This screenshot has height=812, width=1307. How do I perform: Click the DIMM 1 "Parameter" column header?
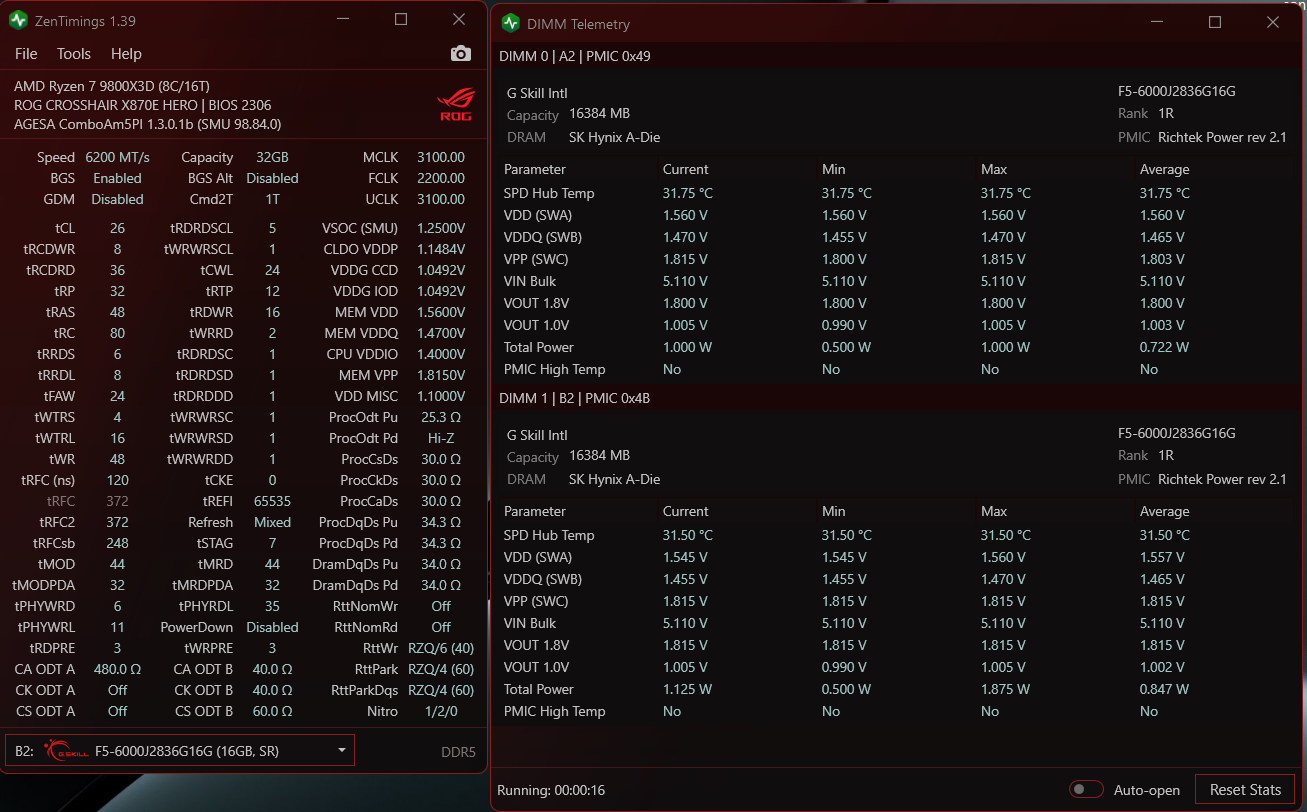click(x=535, y=511)
